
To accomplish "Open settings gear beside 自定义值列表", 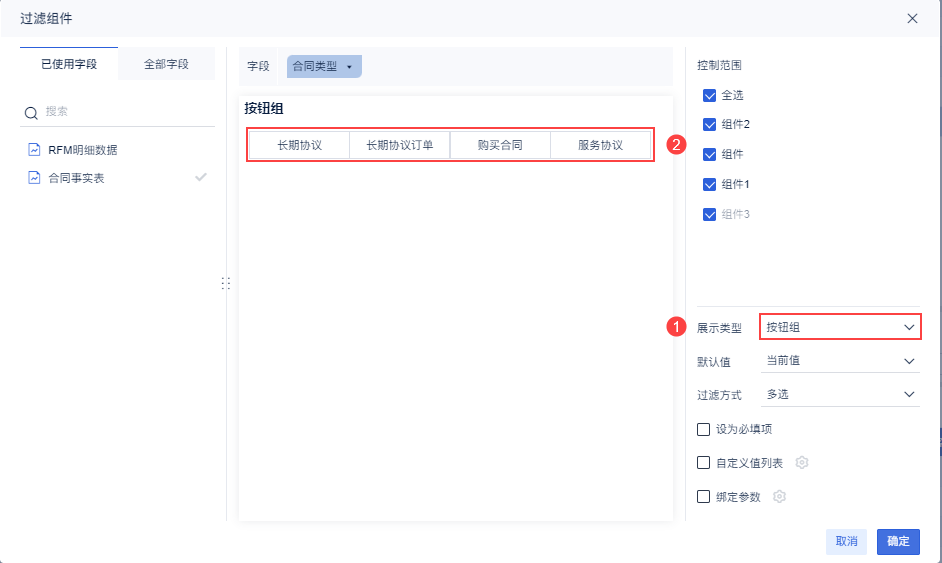I will tap(801, 463).
